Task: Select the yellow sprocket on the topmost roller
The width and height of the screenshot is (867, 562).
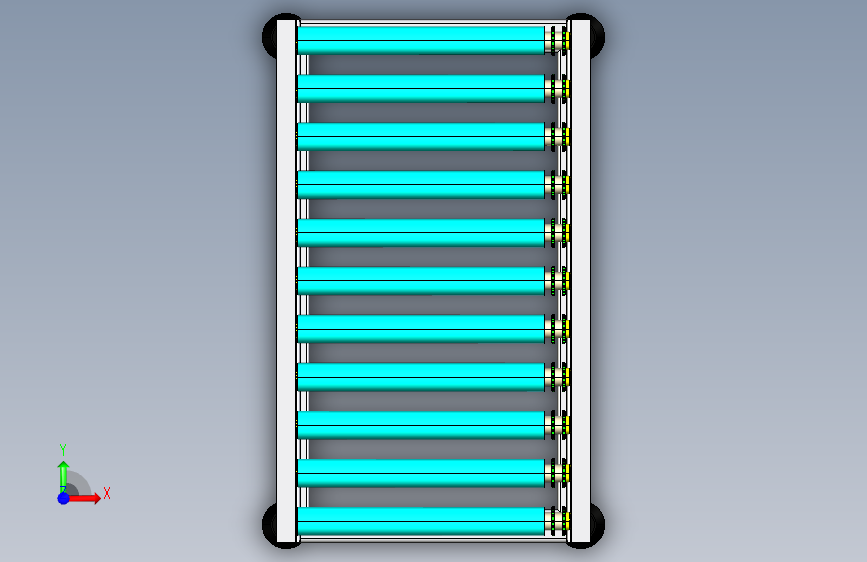Action: coord(566,40)
